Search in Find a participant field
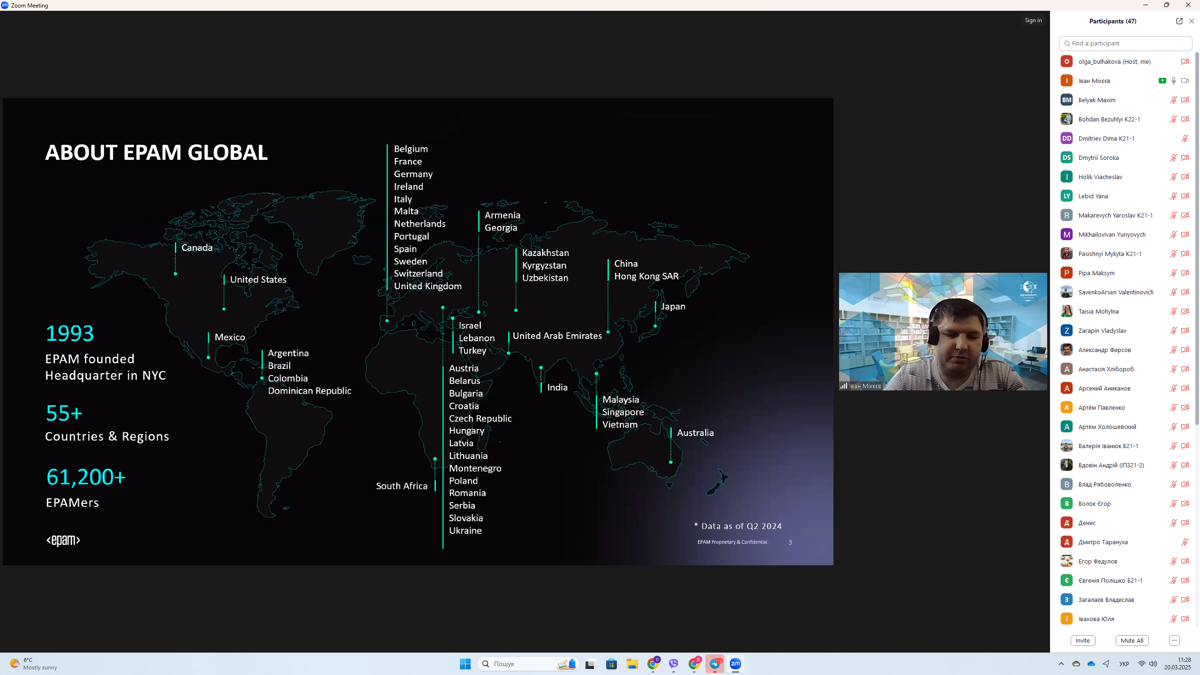The image size is (1200, 675). tap(1125, 43)
